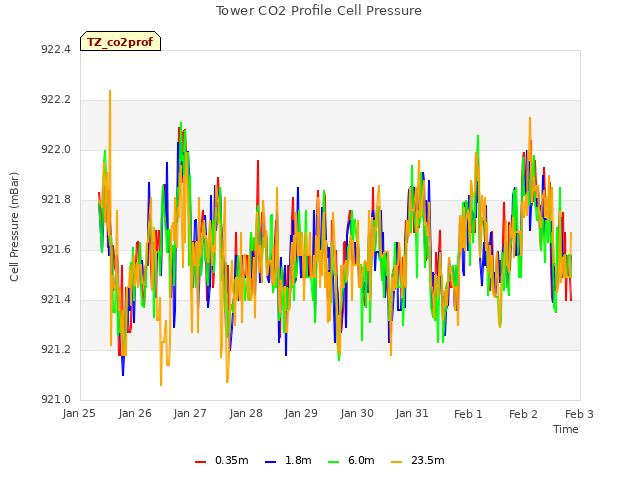
Task: Click the TZ_co2prof annotation label
Action: pos(120,41)
